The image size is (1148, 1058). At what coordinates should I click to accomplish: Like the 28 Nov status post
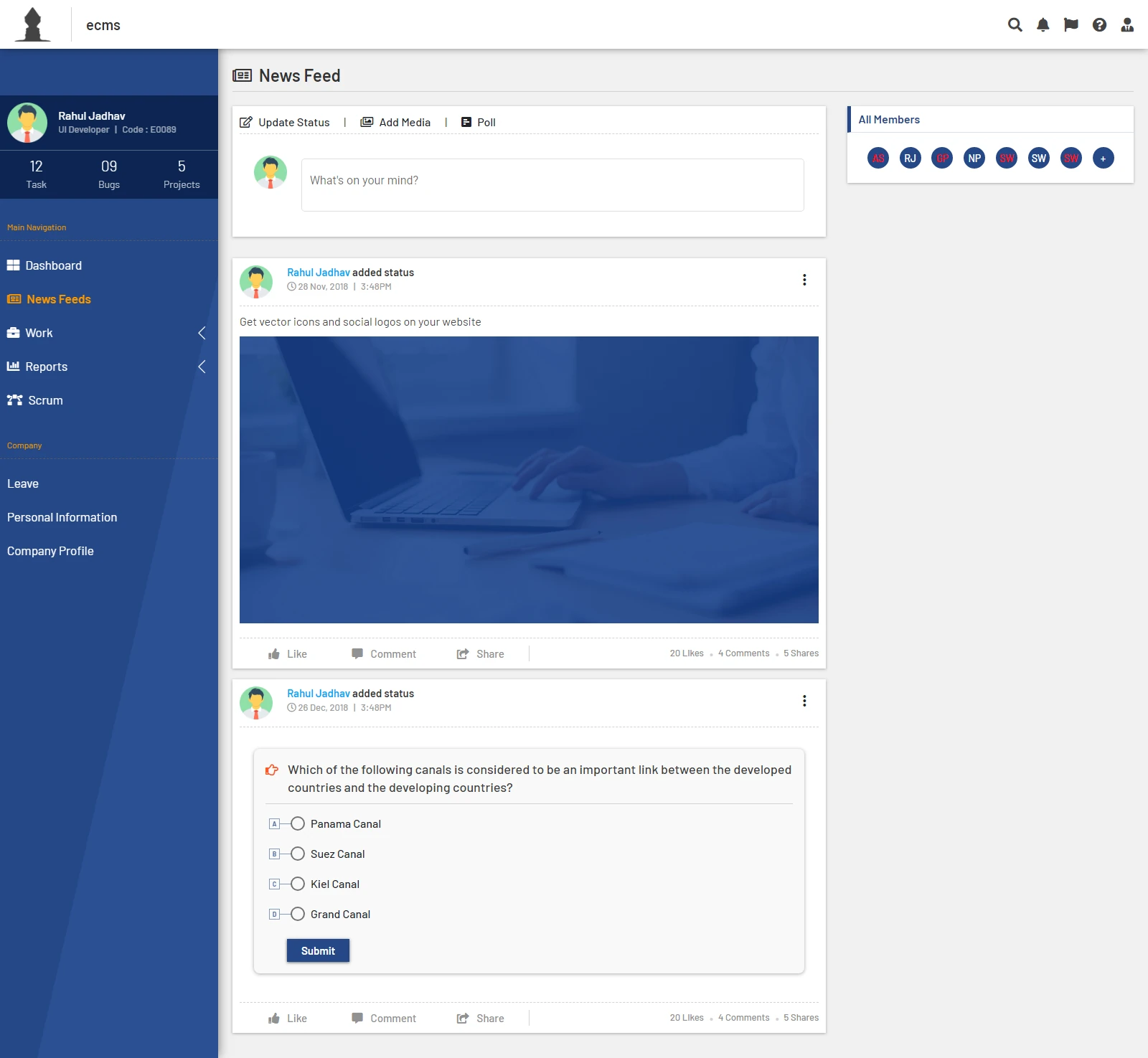287,654
